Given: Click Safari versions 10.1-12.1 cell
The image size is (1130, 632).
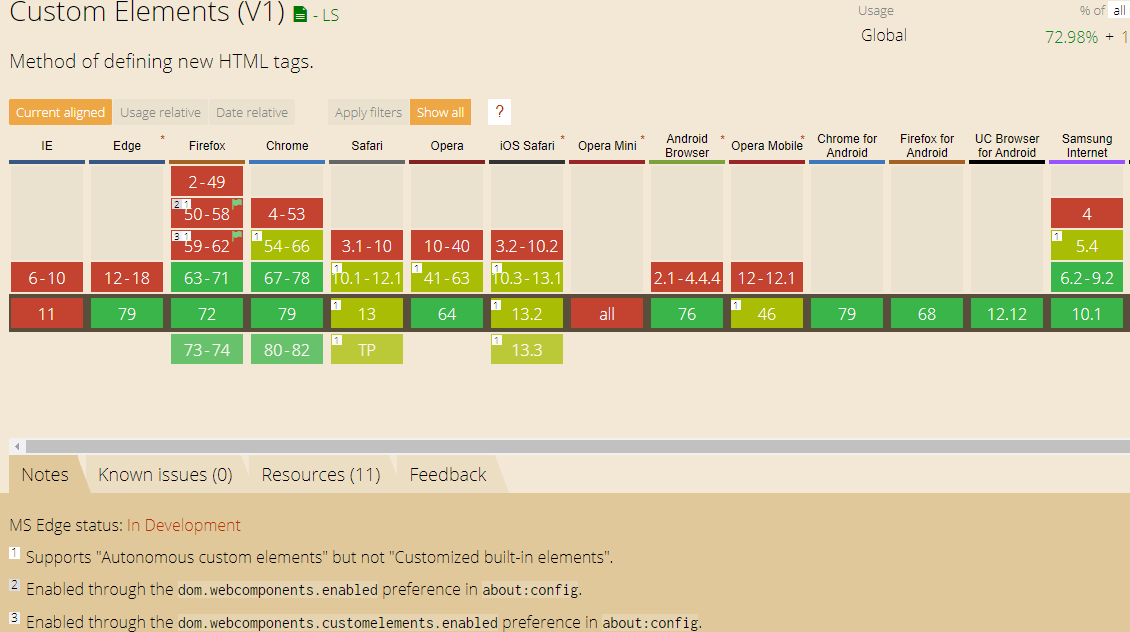Looking at the screenshot, I should [367, 277].
